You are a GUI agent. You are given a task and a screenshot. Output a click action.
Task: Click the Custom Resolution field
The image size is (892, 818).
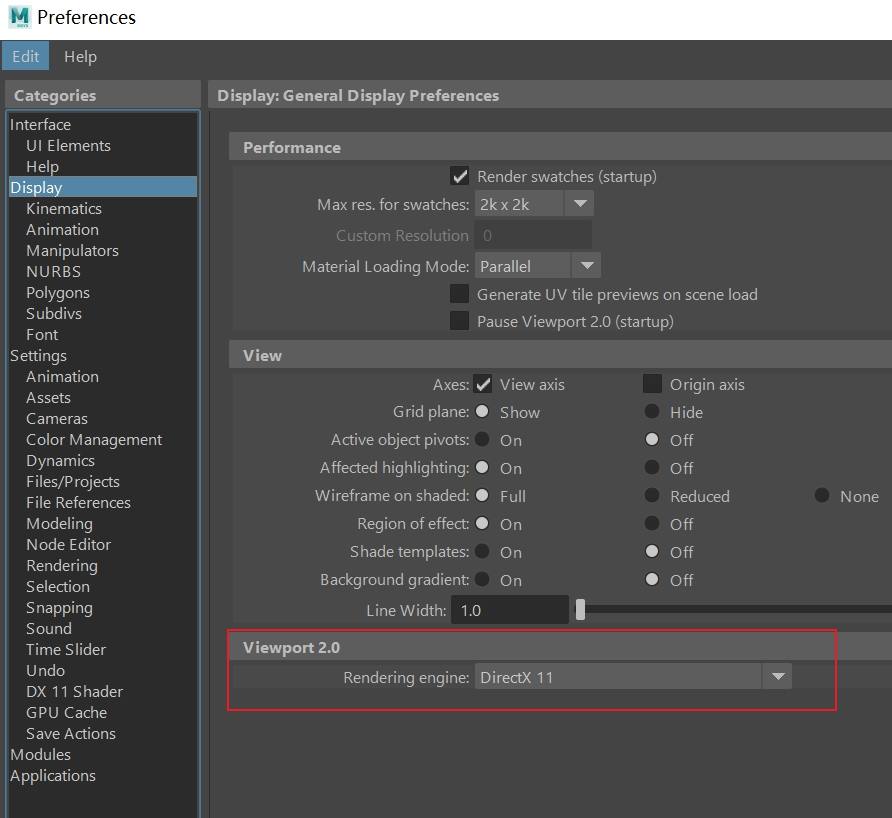(533, 235)
